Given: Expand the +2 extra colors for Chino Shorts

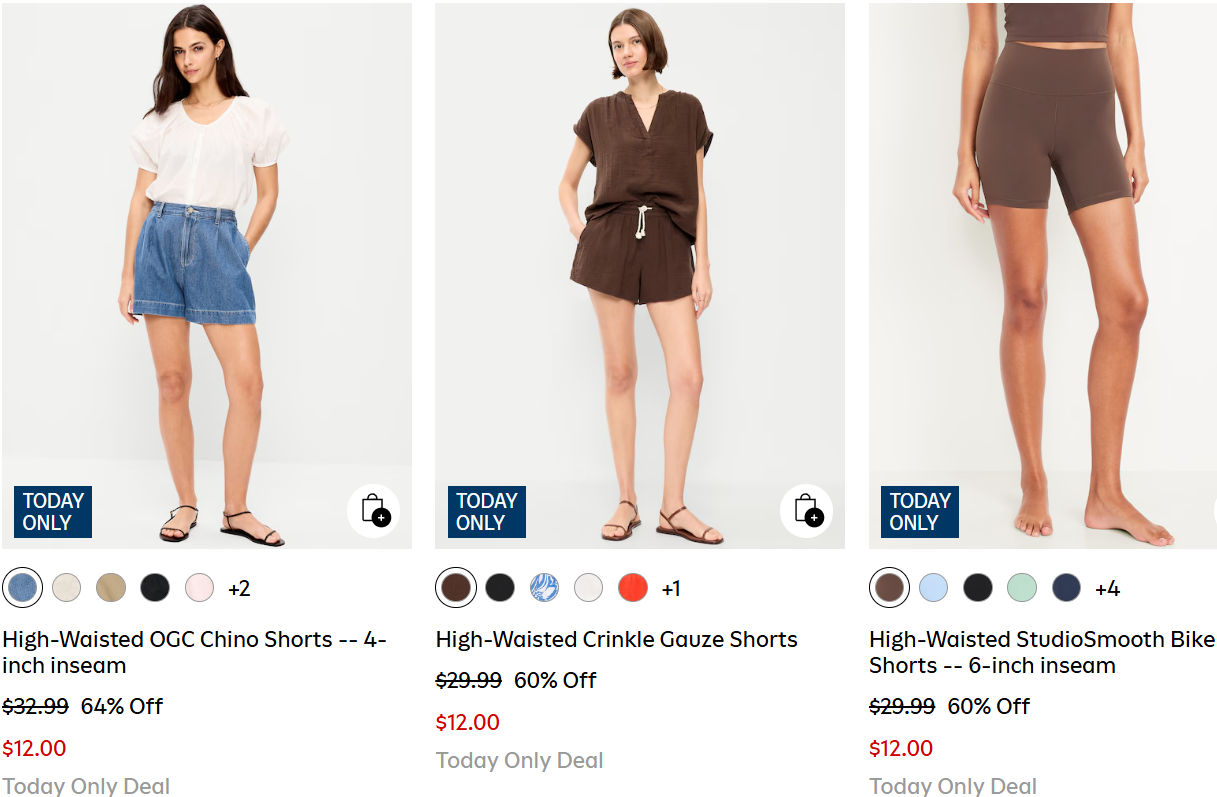Looking at the screenshot, I should [x=240, y=589].
